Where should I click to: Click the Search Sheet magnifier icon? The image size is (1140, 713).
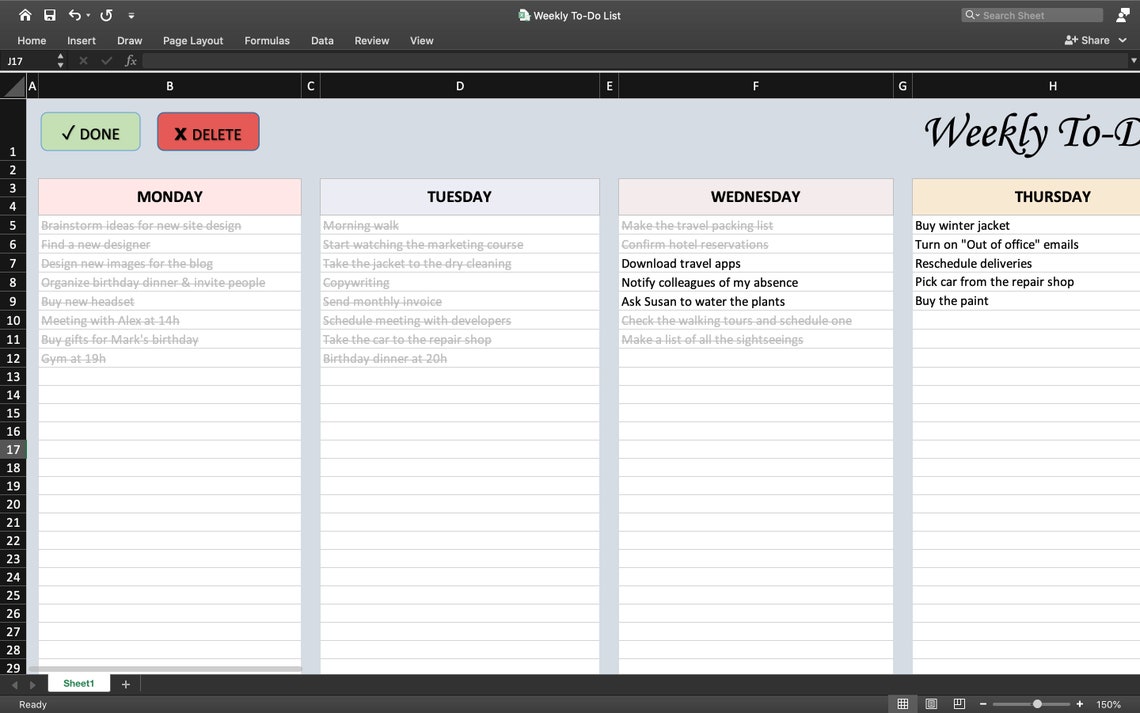(969, 14)
